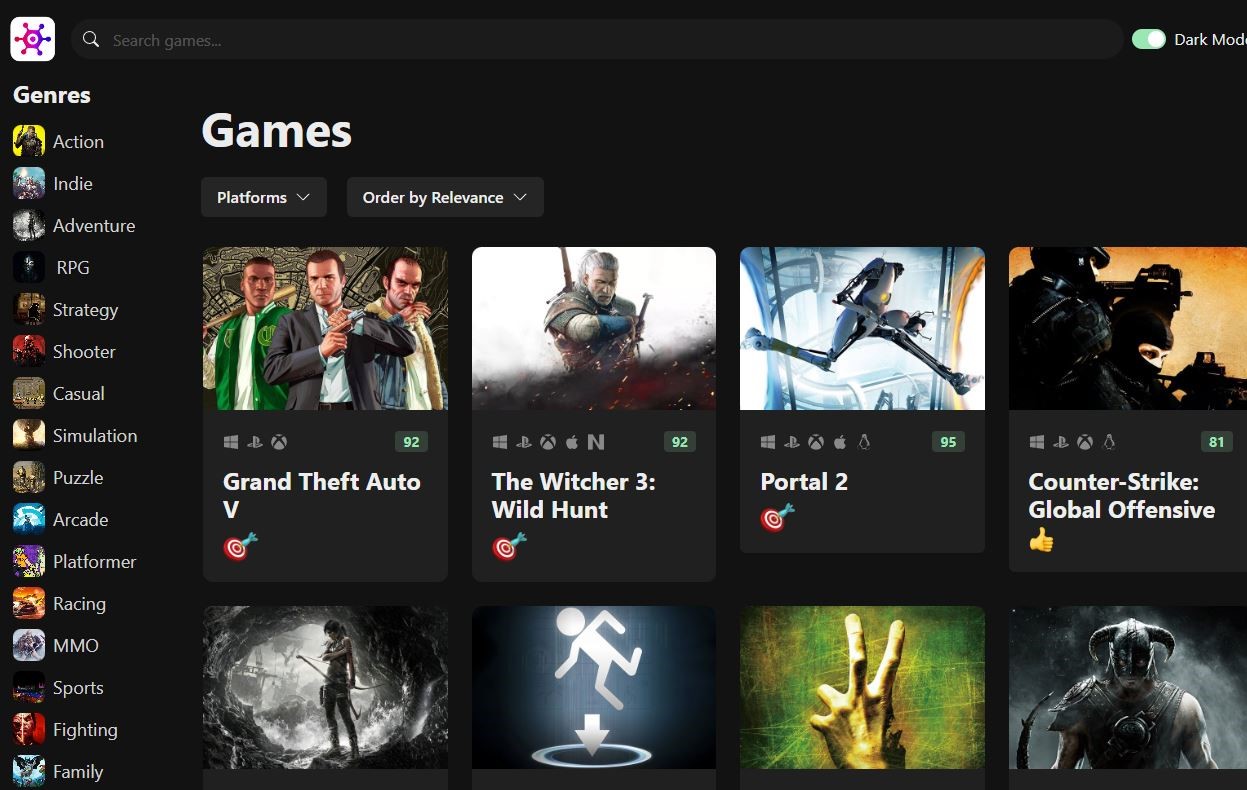
Task: Click the Family genre icon
Action: pos(29,771)
